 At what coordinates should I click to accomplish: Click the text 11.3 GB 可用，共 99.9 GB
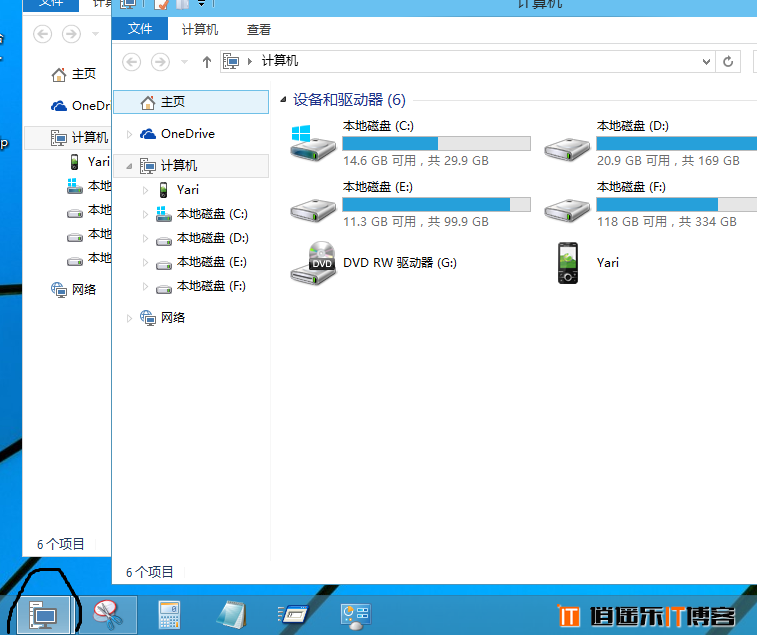pos(416,222)
